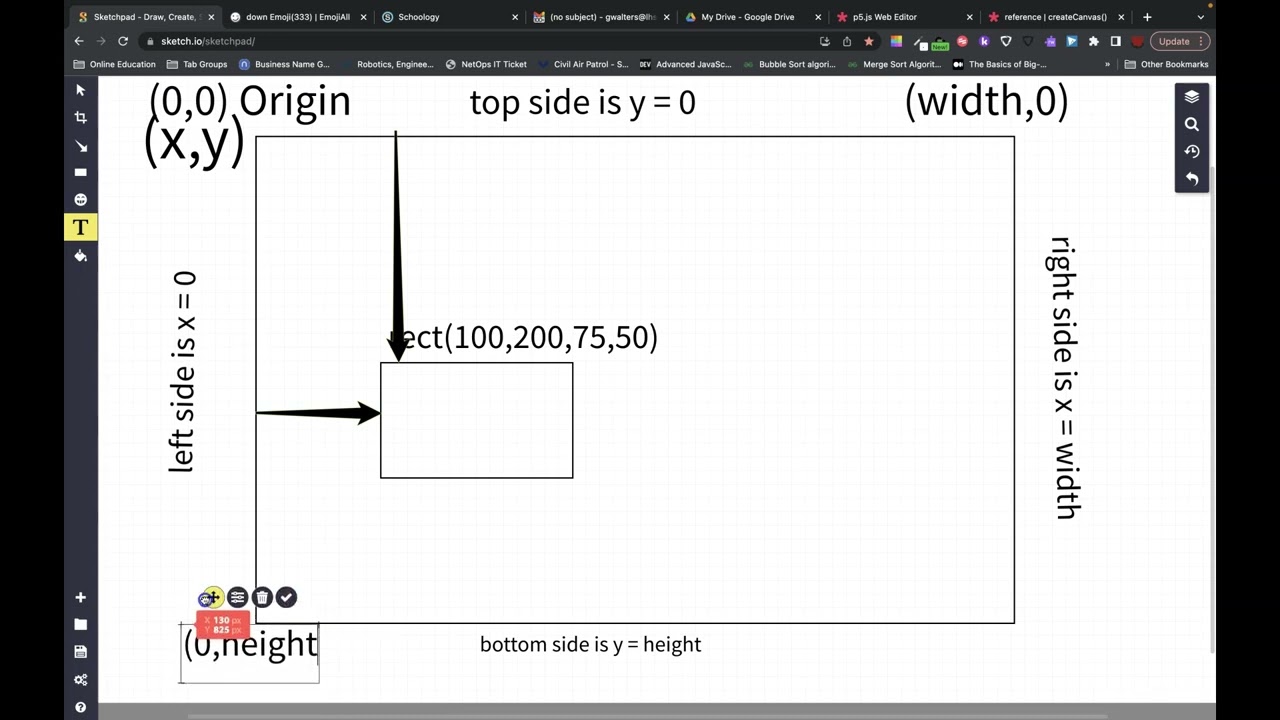
Task: Open the Layers panel icon at top right
Action: tap(1192, 97)
